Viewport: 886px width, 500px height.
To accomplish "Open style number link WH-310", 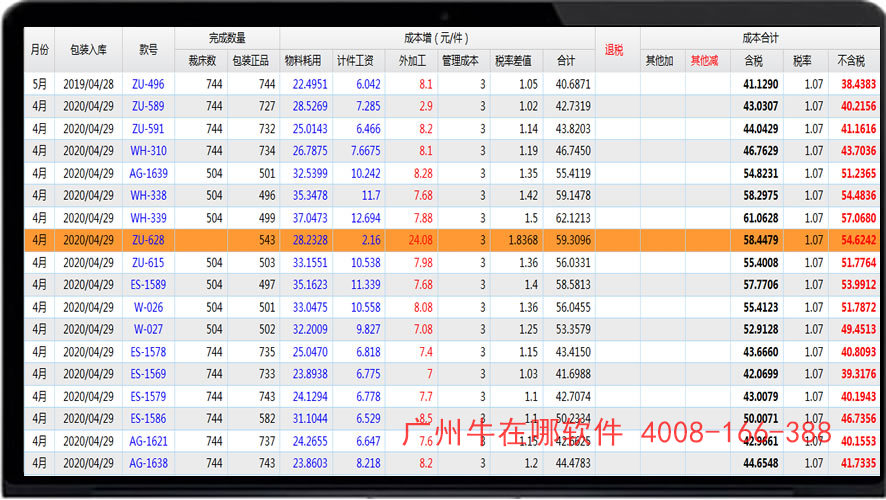I will (149, 151).
